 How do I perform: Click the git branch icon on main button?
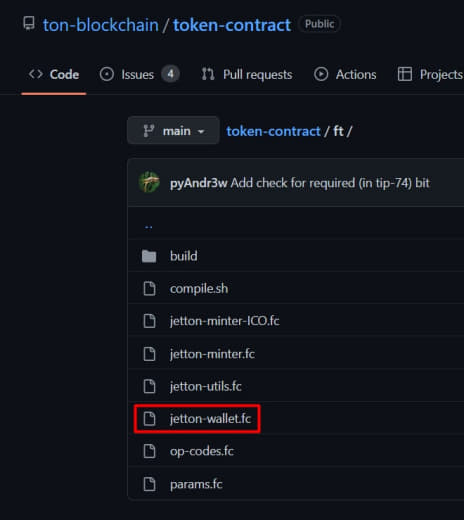click(149, 131)
